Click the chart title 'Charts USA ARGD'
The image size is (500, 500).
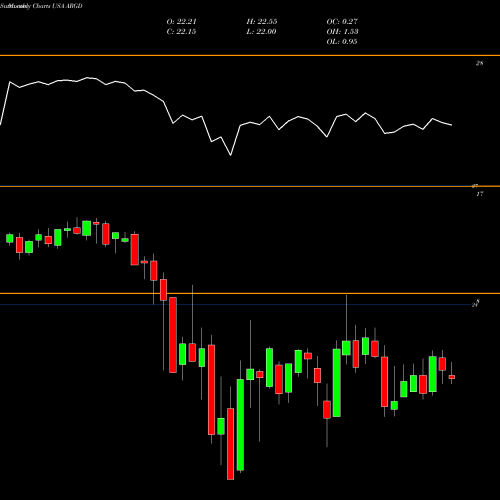[x=57, y=6]
